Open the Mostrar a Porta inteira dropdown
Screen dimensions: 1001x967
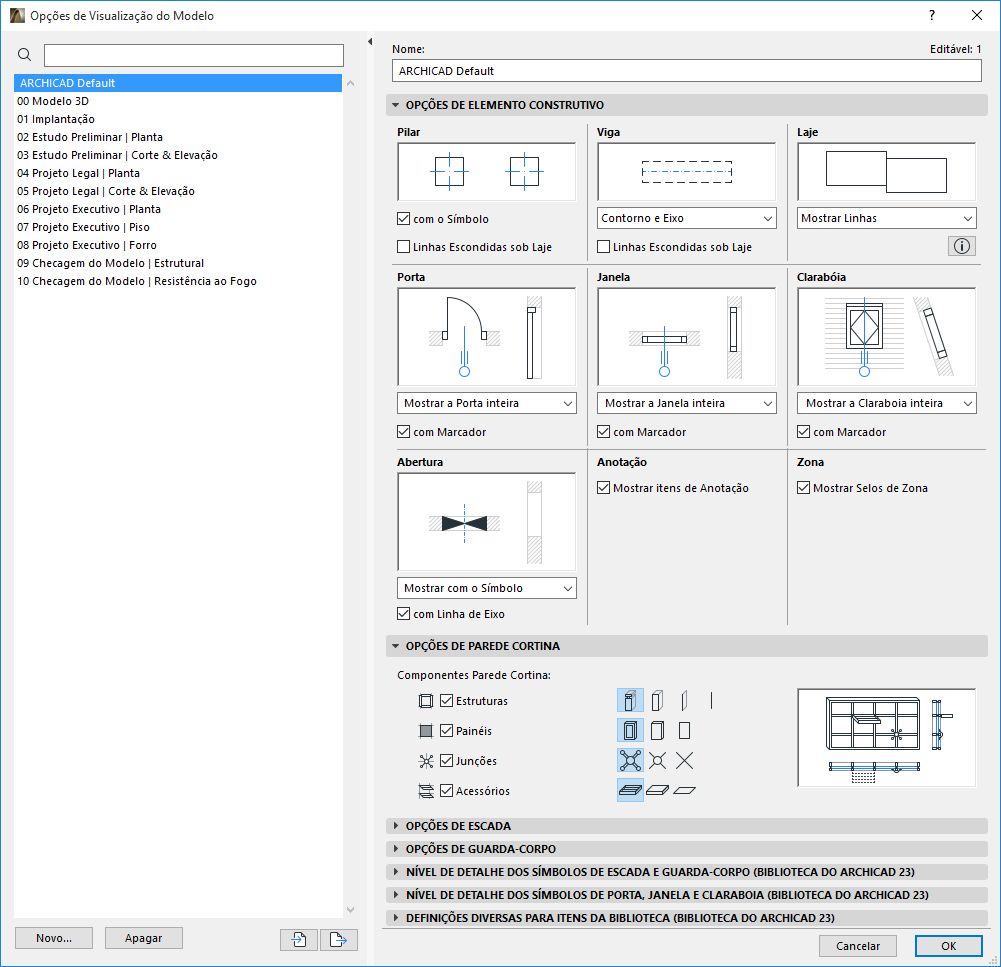(x=486, y=402)
